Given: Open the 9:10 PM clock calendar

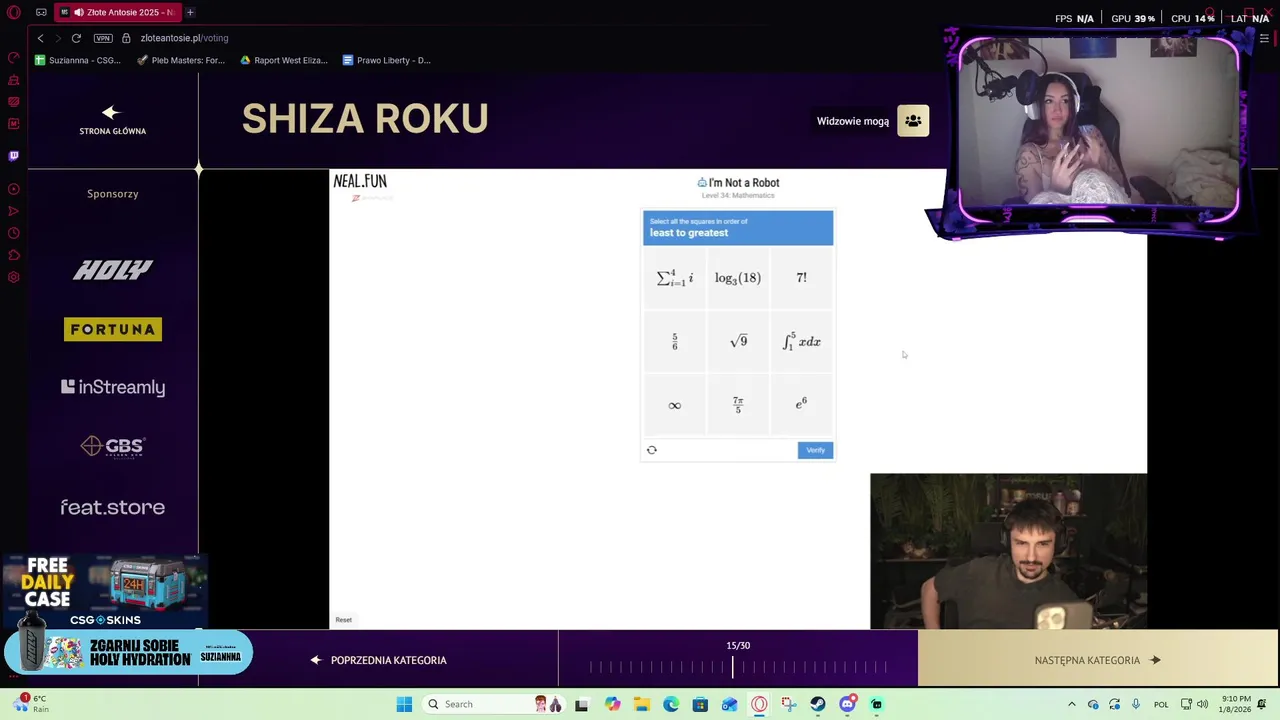Looking at the screenshot, I should (1236, 704).
